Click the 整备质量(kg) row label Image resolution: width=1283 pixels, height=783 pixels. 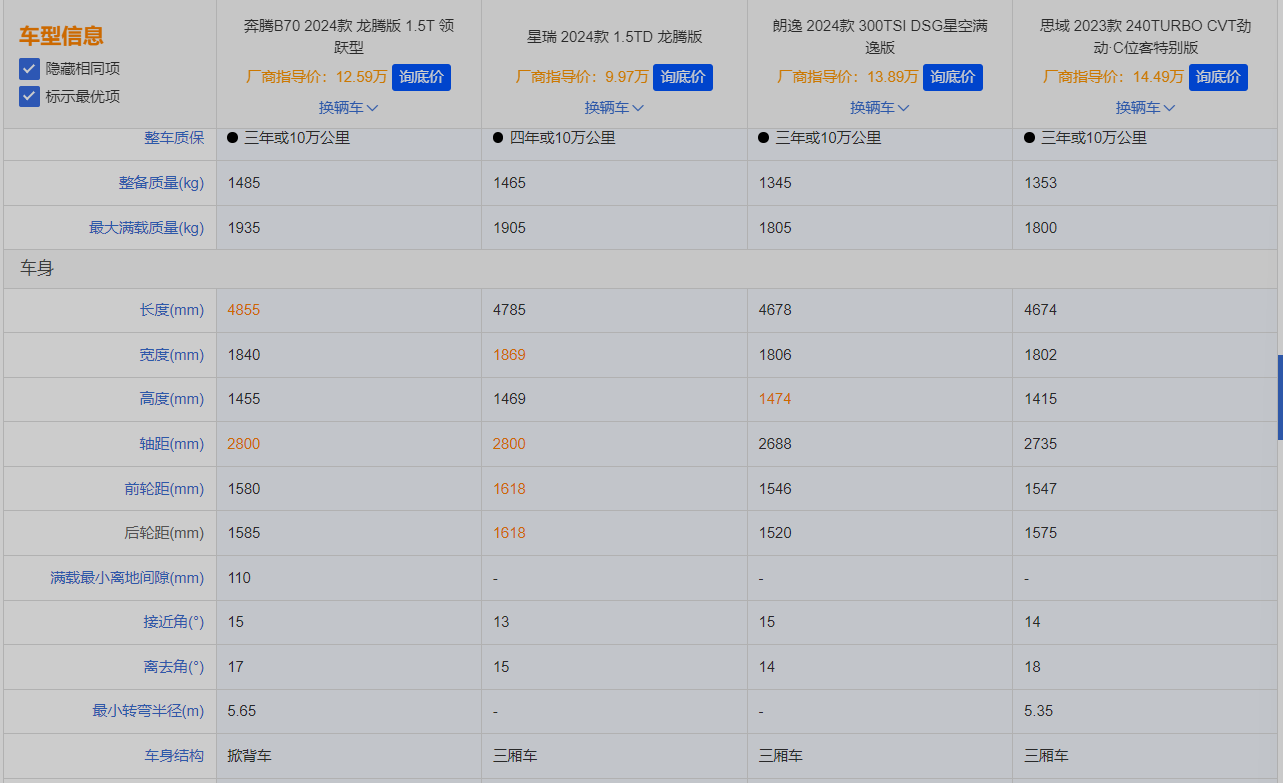(x=161, y=183)
